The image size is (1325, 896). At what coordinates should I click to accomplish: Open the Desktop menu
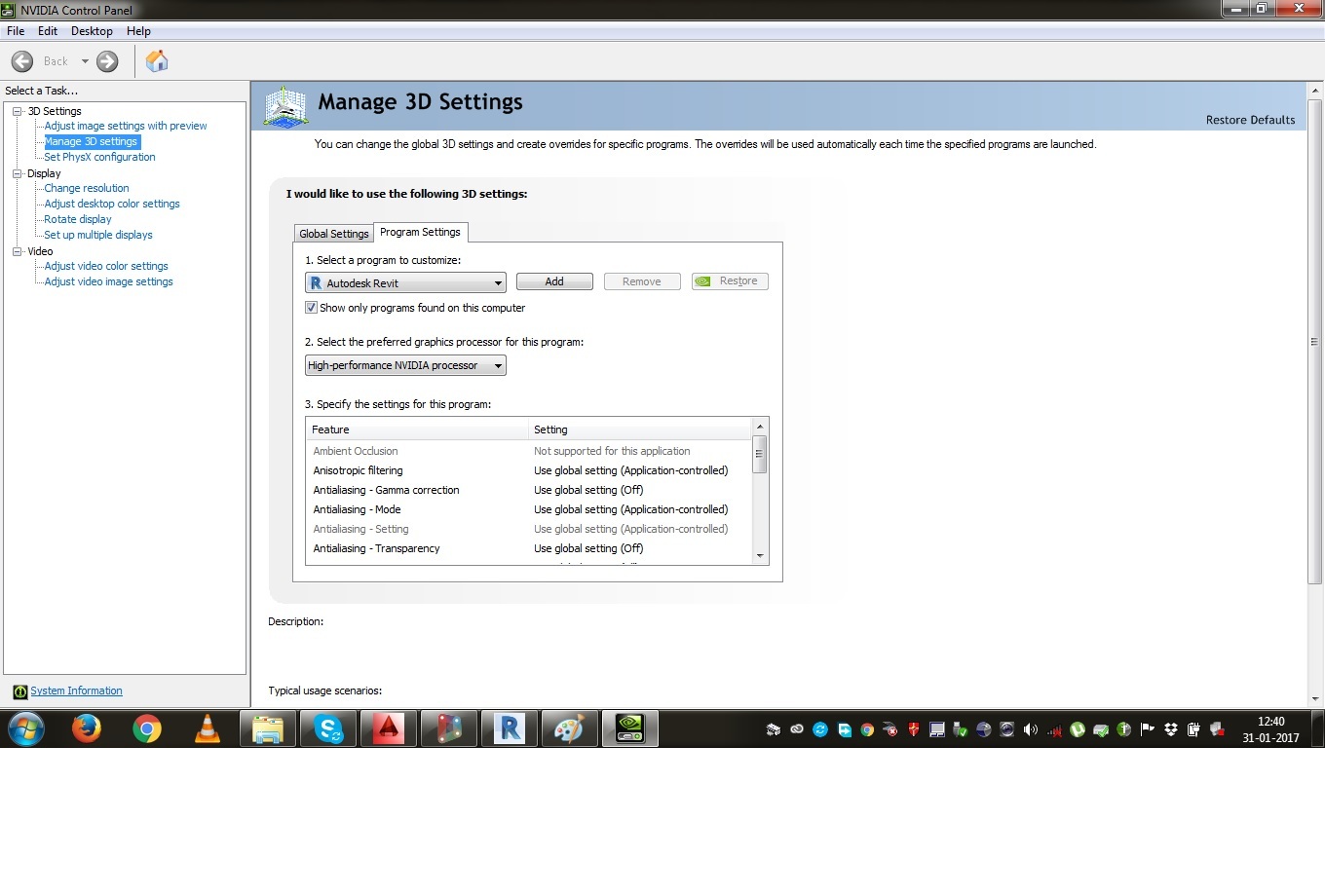click(x=92, y=31)
